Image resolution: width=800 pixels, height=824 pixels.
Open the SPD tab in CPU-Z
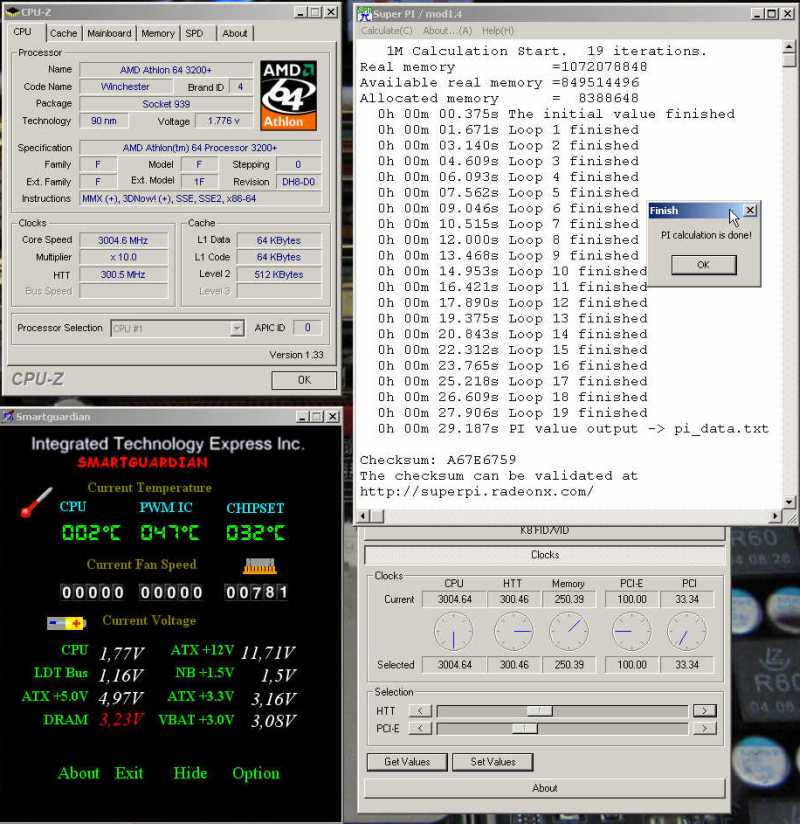point(194,33)
